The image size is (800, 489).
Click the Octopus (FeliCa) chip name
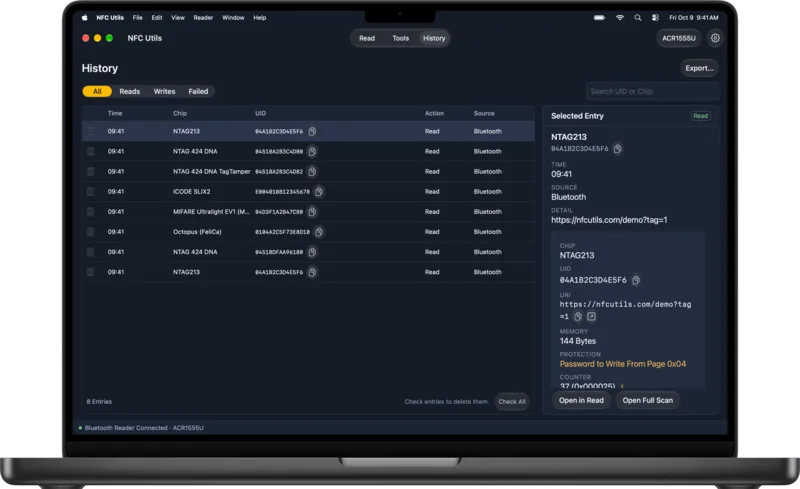[x=197, y=232]
